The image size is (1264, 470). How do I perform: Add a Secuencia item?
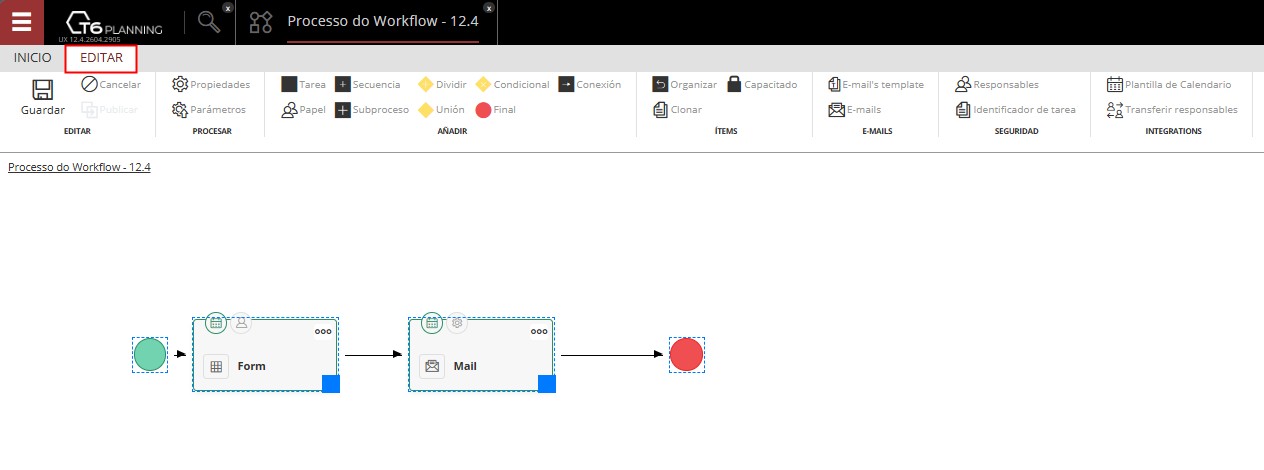[367, 85]
